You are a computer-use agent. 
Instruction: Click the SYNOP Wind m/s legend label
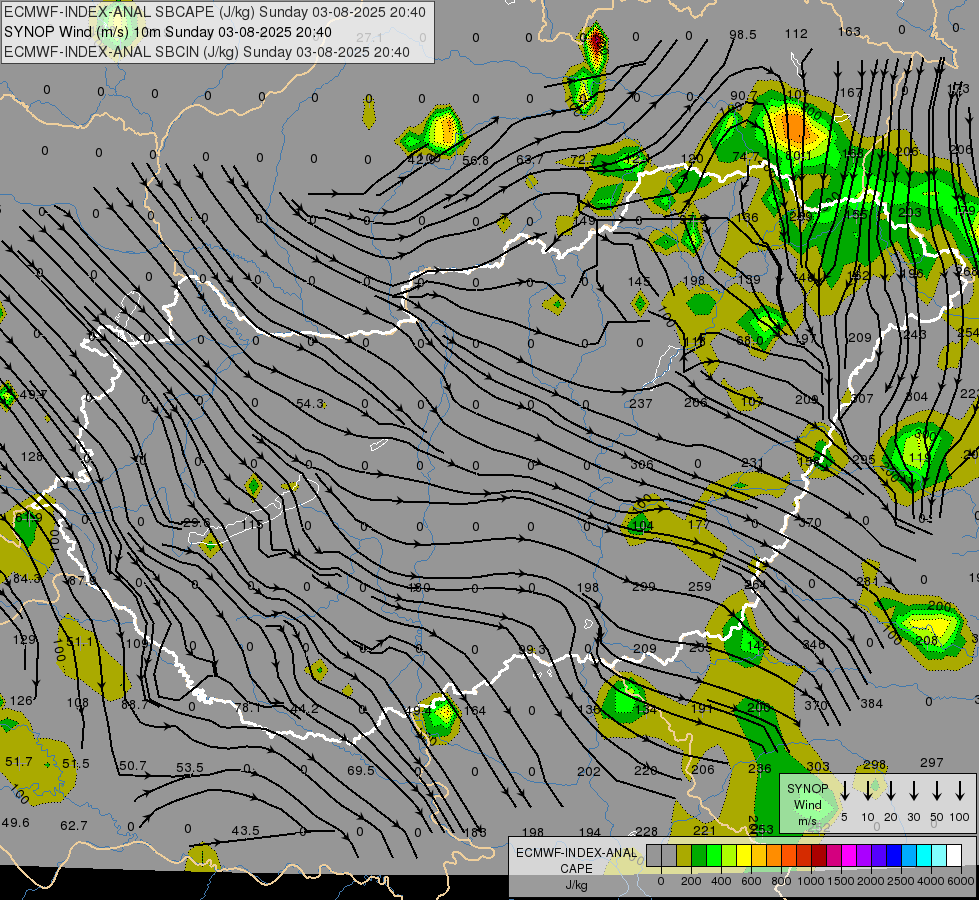[x=807, y=804]
